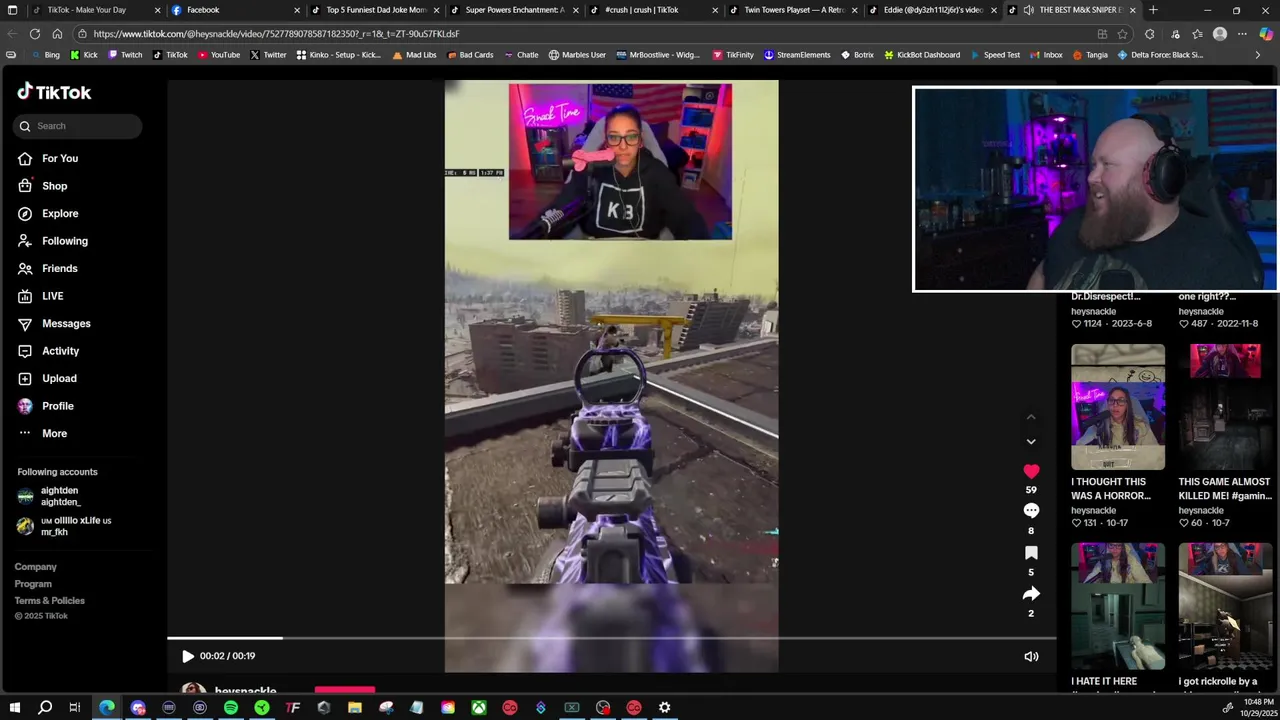The height and width of the screenshot is (720, 1280).
Task: Open the Following feed
Action: 65,241
